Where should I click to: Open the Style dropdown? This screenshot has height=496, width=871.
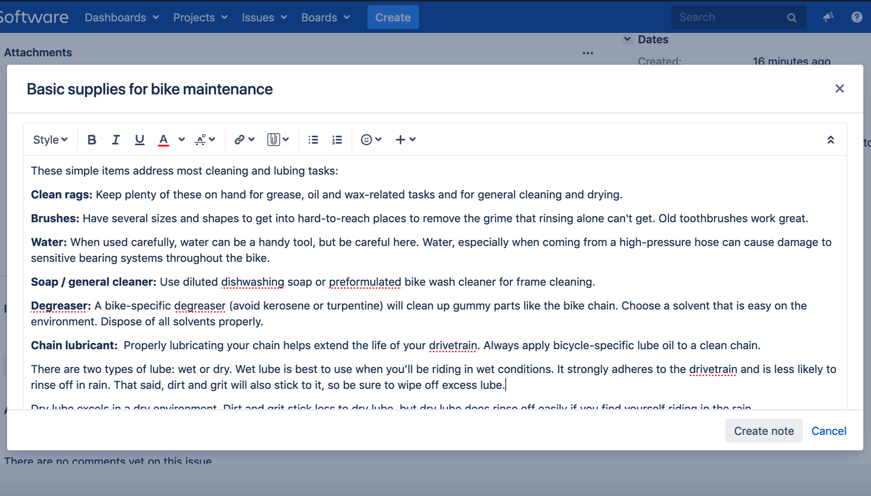click(50, 140)
